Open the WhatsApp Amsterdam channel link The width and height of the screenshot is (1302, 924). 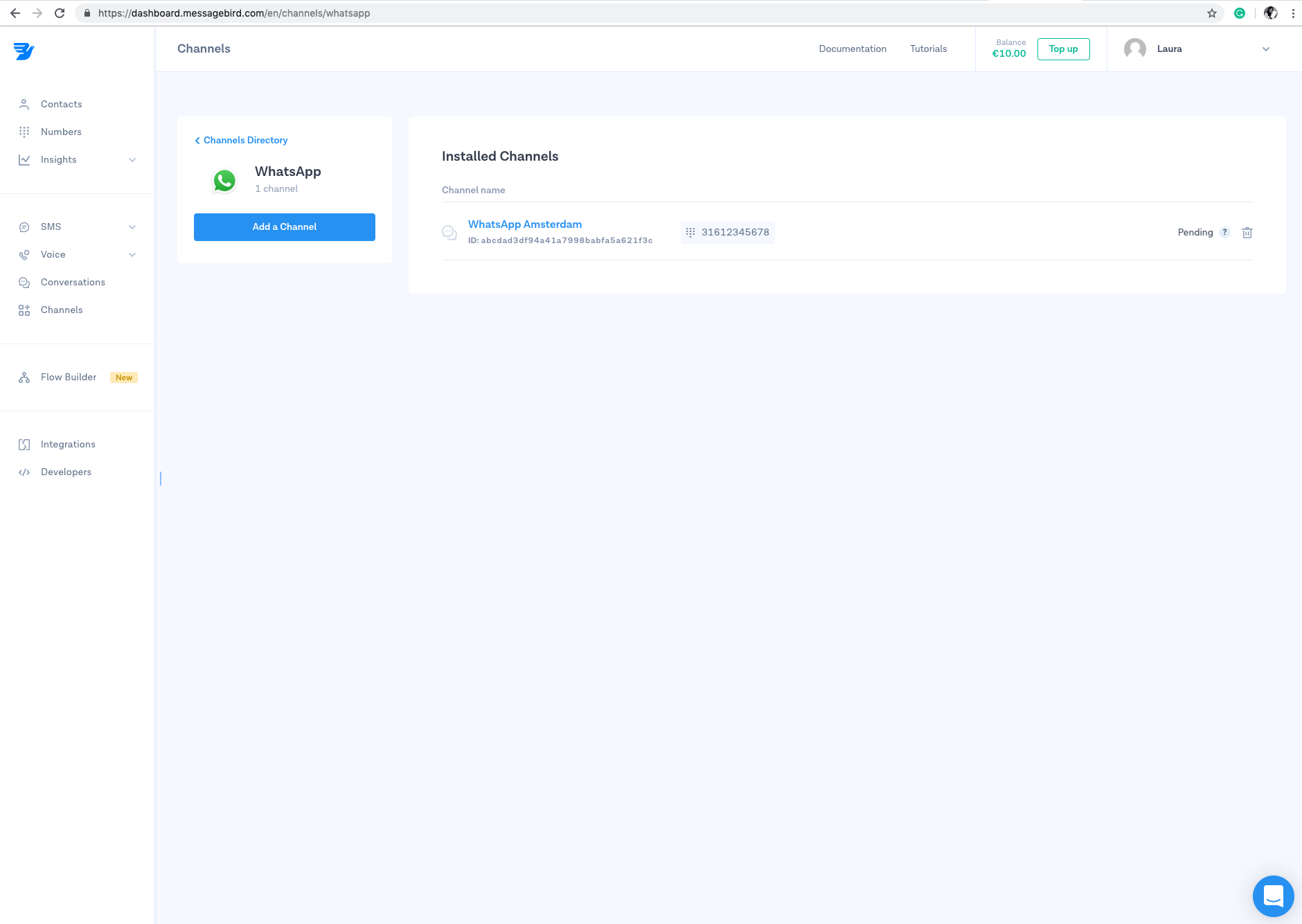[525, 224]
